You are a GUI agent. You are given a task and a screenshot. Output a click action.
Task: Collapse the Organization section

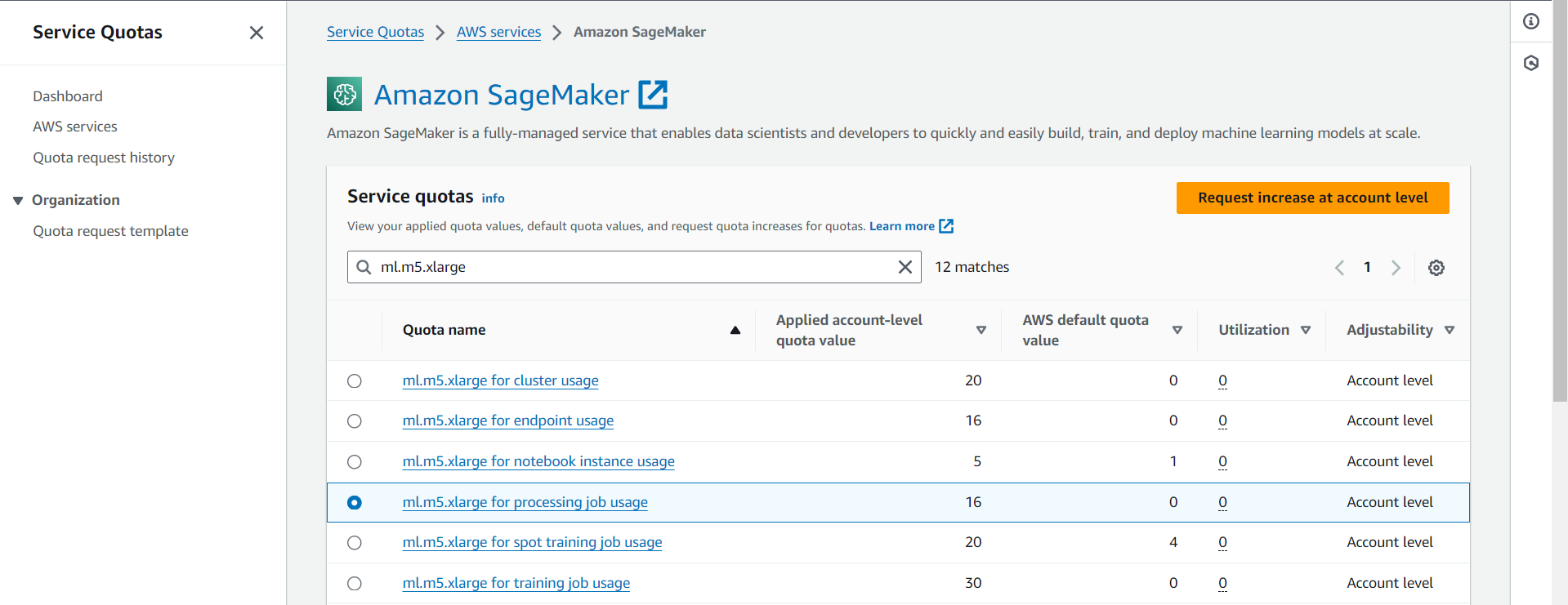pyautogui.click(x=18, y=200)
